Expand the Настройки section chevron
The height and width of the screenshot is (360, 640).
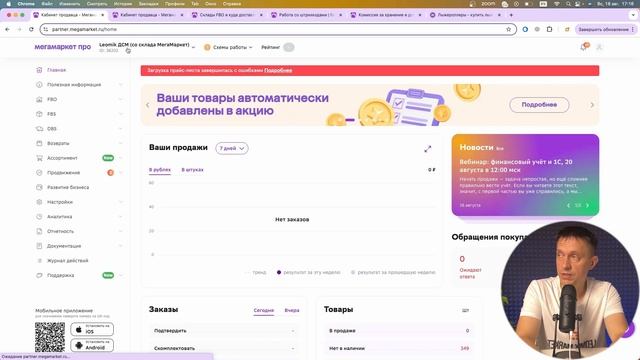tap(120, 202)
